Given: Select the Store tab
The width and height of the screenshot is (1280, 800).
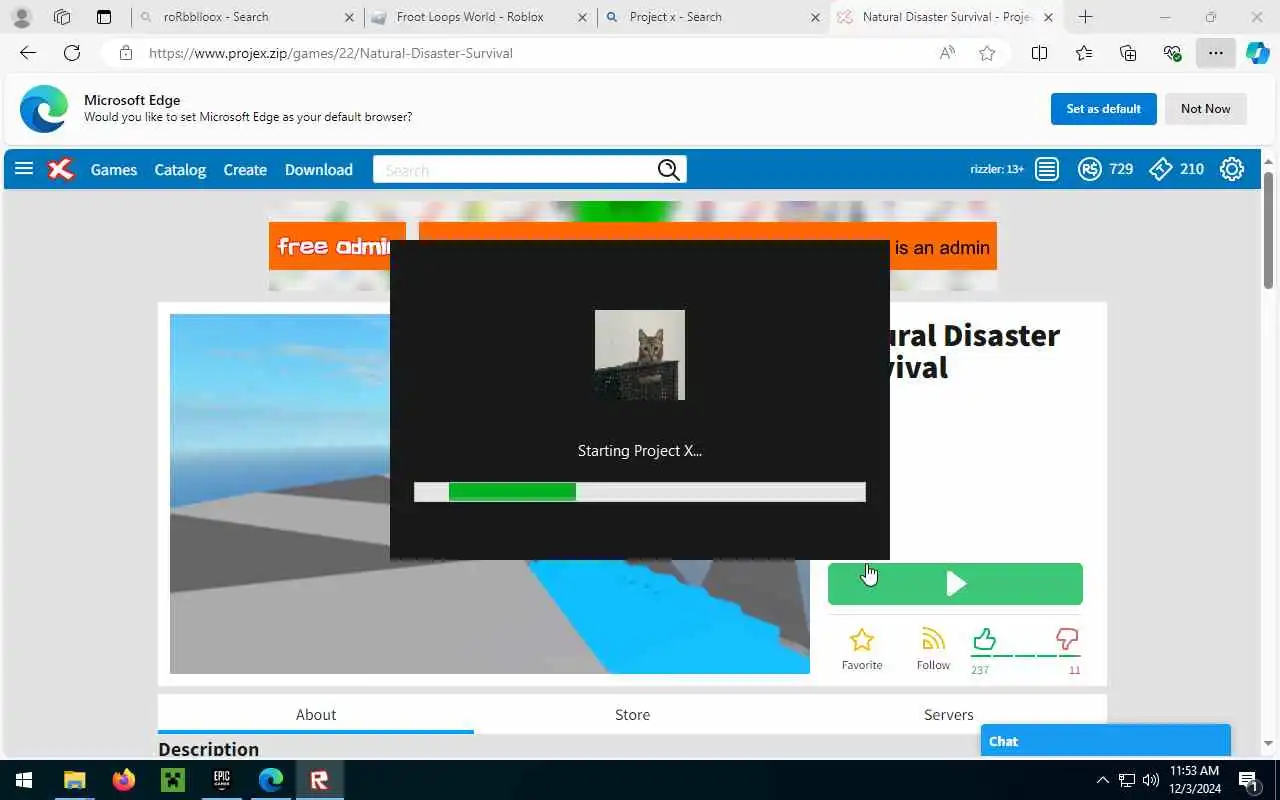Looking at the screenshot, I should pos(632,714).
